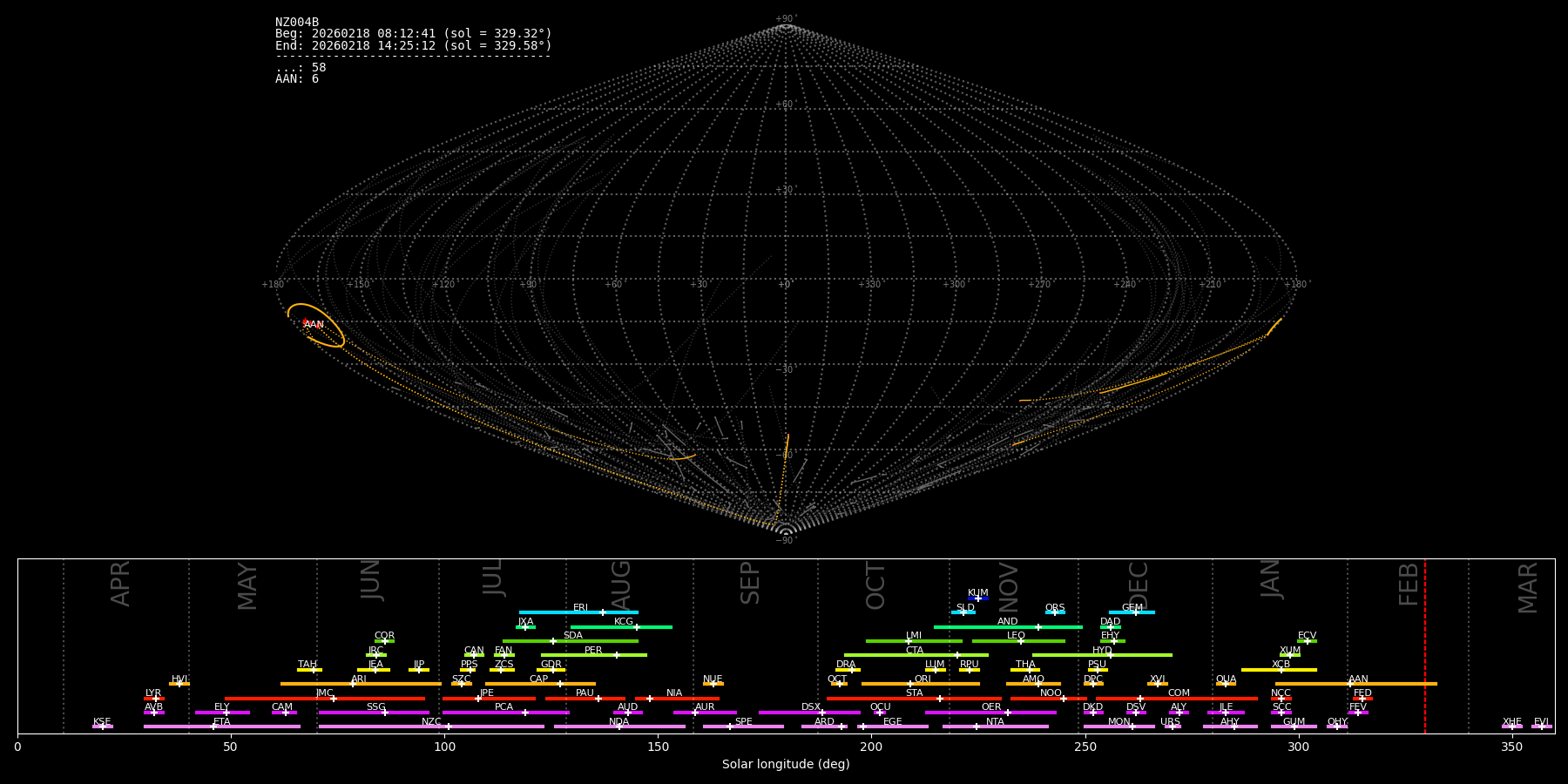
Task: Click the KUM shower label
Action: (x=978, y=593)
